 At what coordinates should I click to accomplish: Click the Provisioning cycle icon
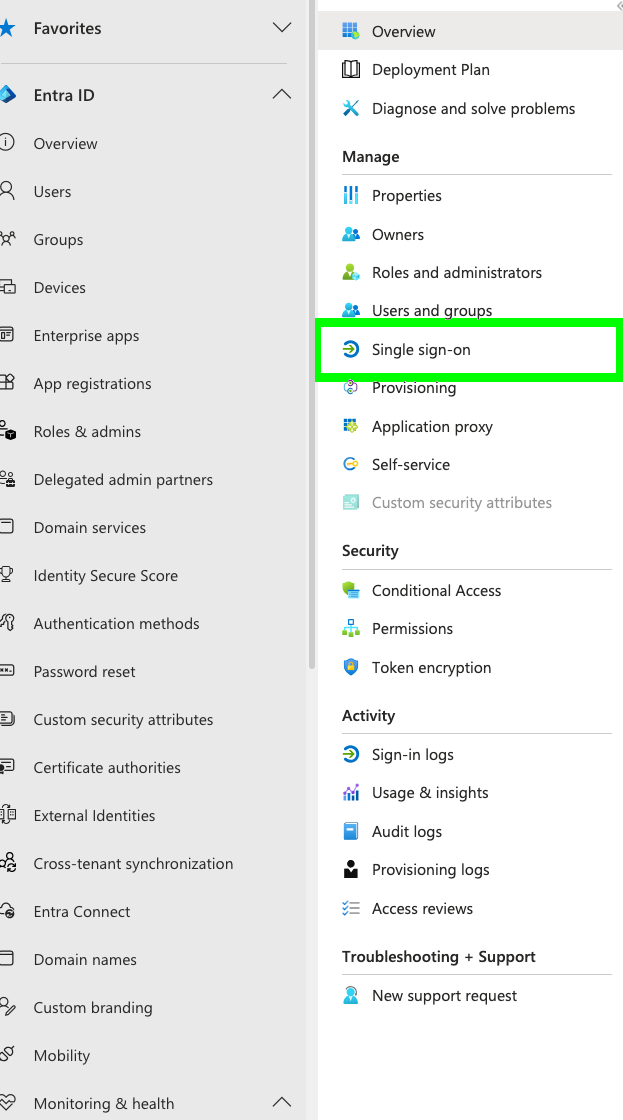[x=350, y=388]
